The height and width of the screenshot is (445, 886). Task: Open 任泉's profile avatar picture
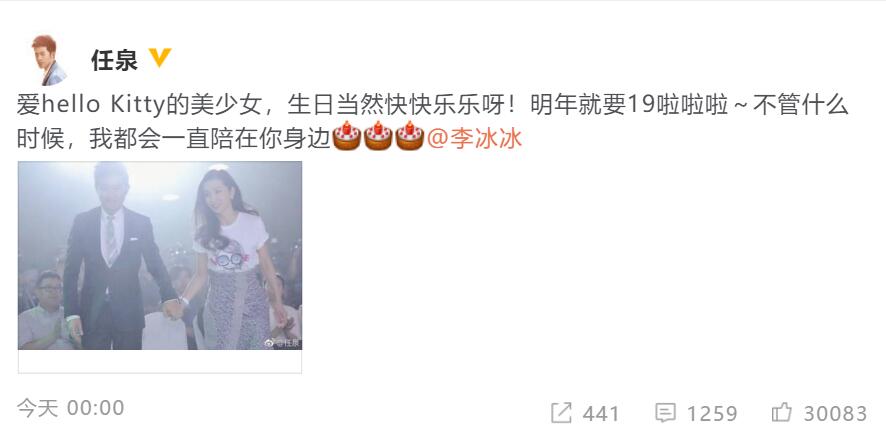[49, 60]
